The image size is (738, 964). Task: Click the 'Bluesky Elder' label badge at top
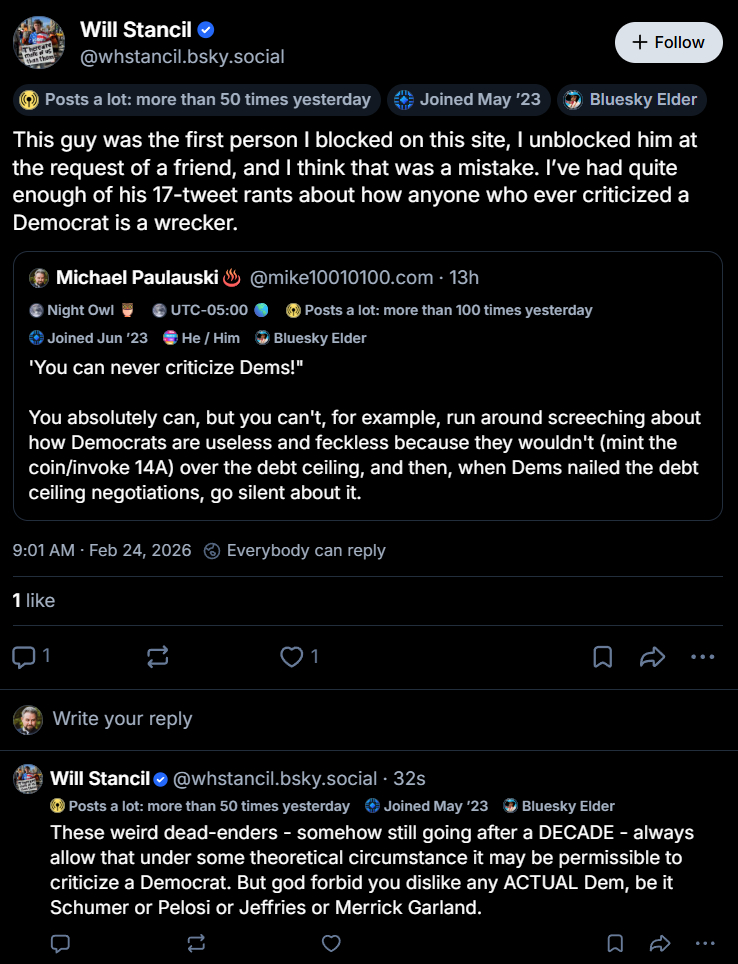tap(632, 100)
